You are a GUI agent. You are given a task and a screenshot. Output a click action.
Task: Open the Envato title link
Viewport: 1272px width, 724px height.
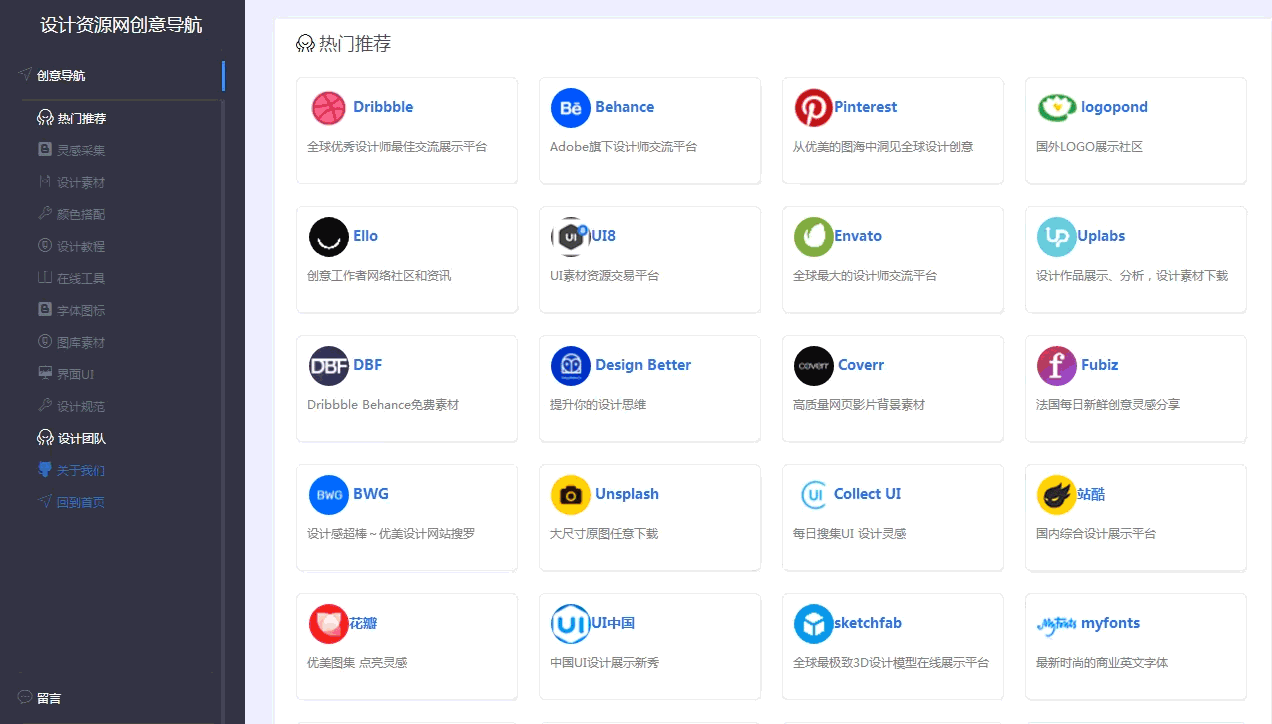pyautogui.click(x=858, y=236)
